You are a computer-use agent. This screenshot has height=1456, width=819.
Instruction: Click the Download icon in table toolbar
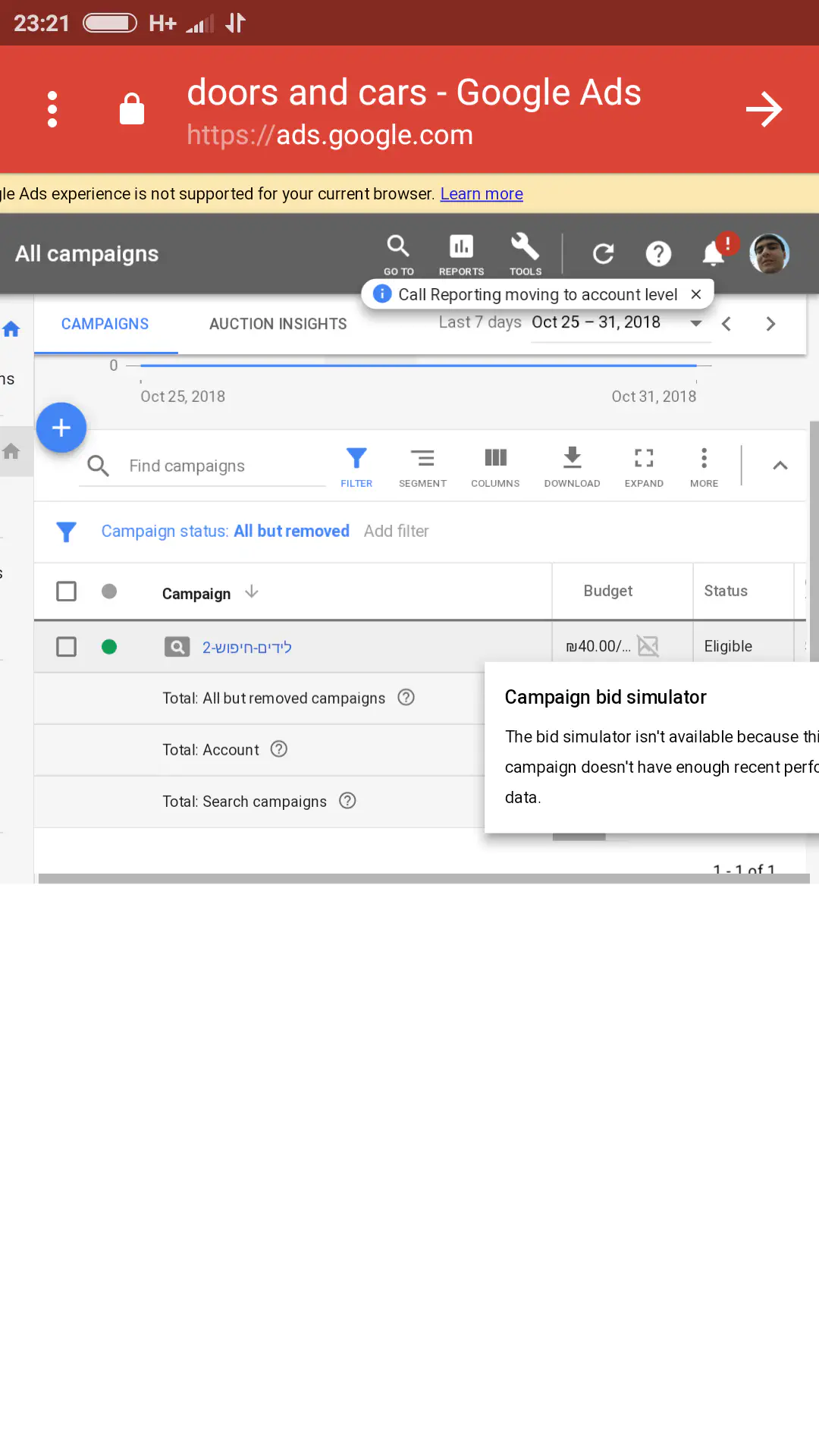click(572, 466)
